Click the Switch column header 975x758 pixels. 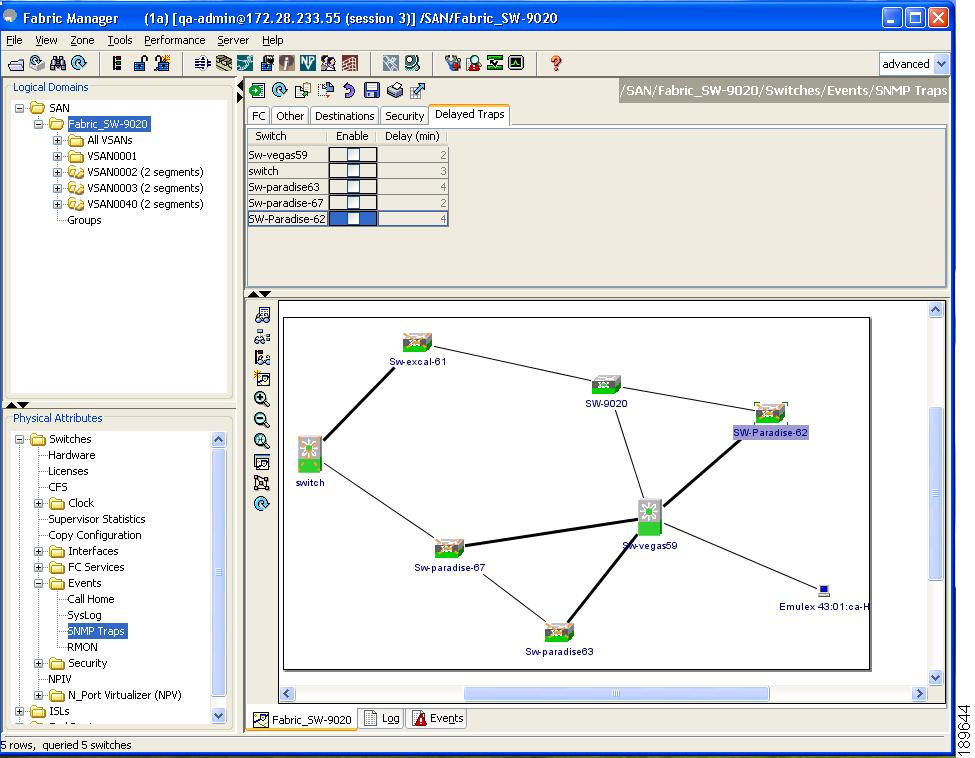287,136
